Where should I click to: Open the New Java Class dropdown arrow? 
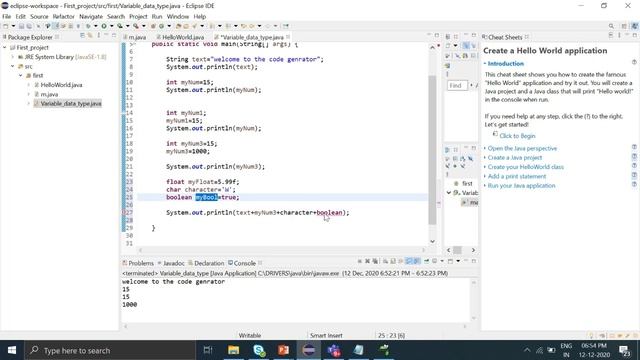pyautogui.click(x=169, y=26)
